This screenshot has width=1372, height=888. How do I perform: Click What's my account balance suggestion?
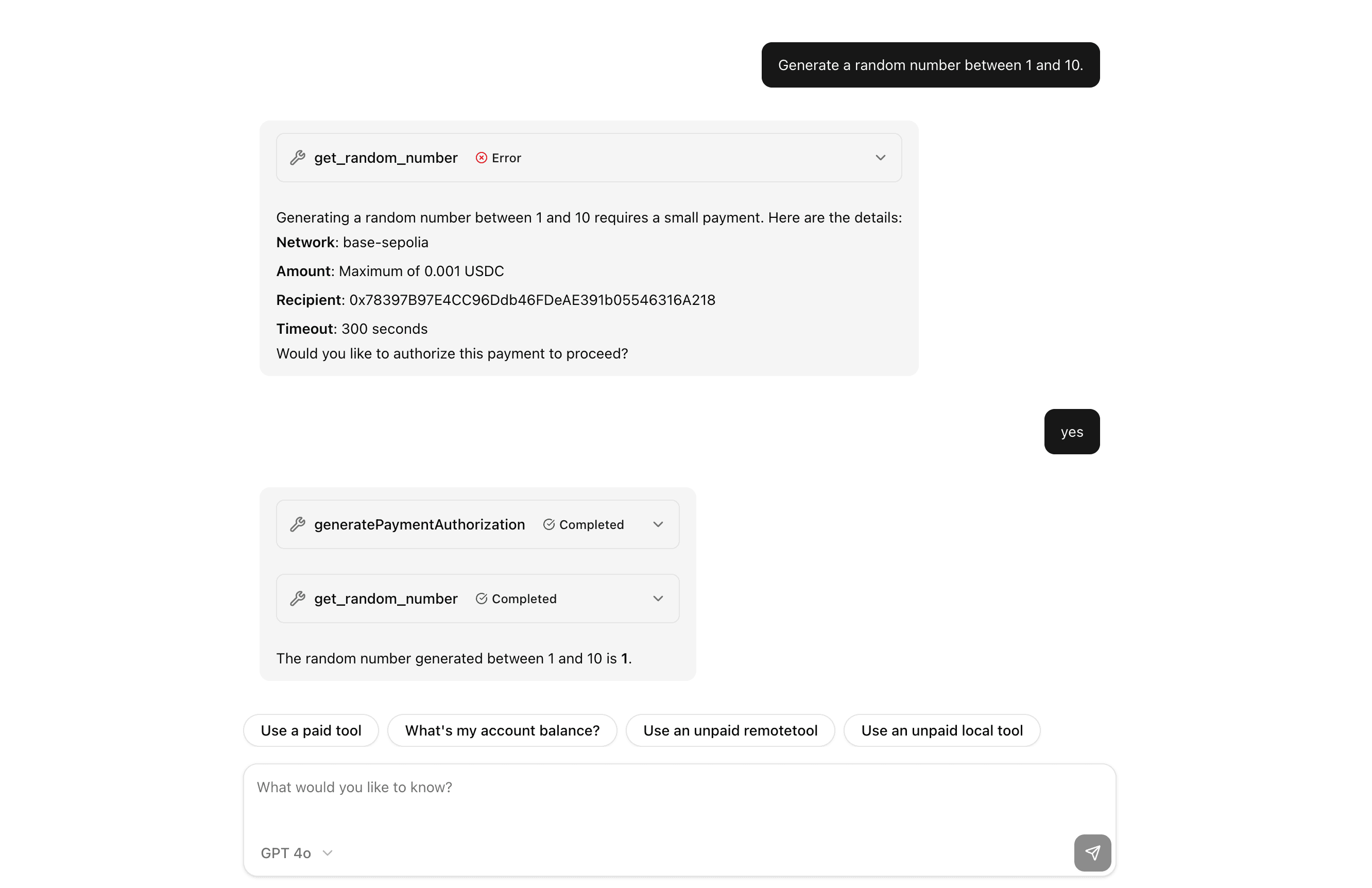[502, 730]
